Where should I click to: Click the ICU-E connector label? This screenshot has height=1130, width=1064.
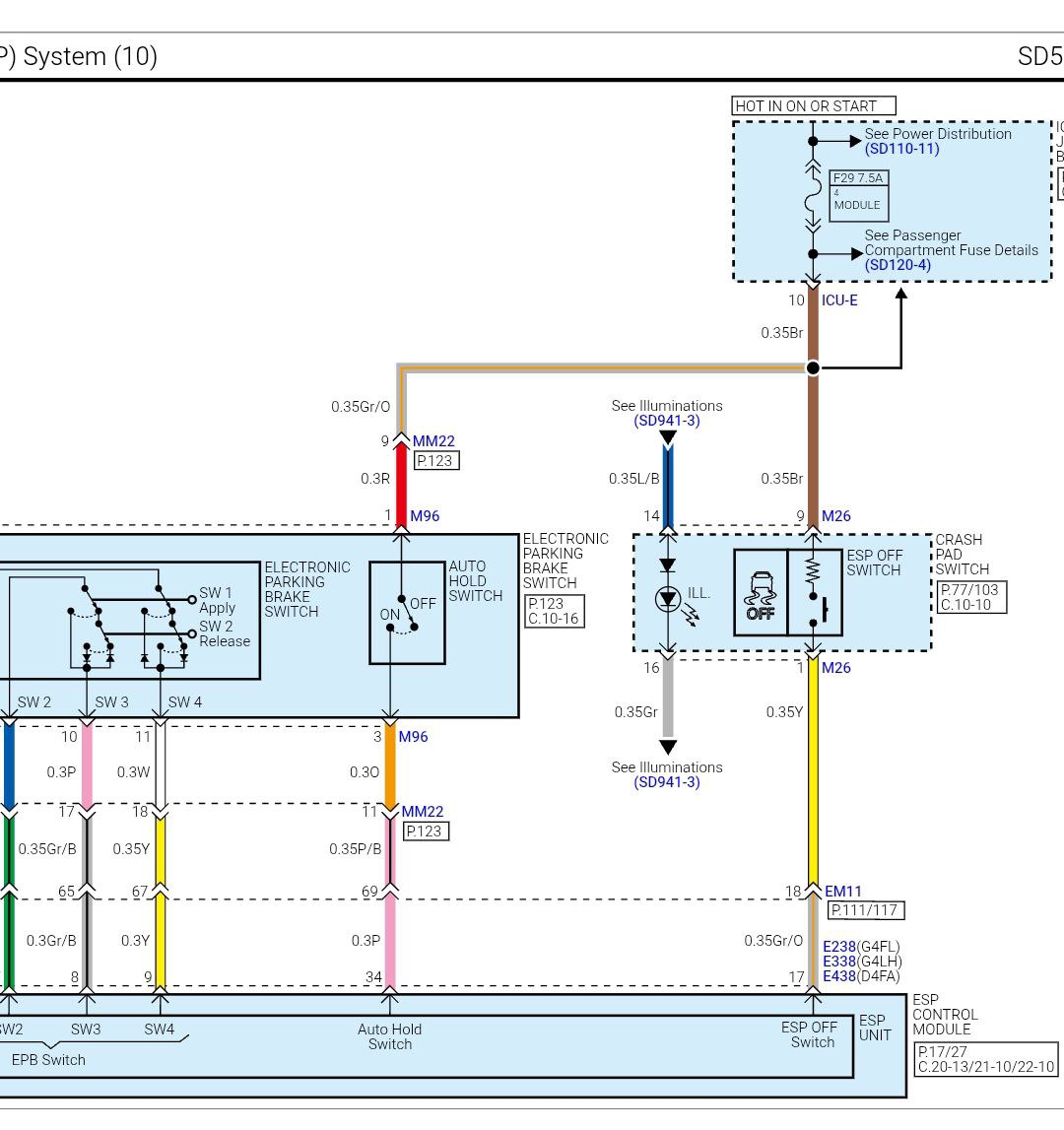(x=839, y=300)
